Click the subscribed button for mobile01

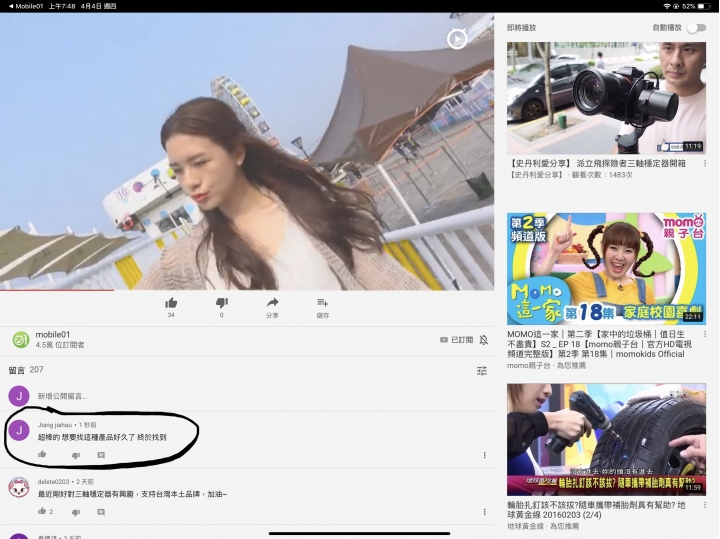coord(456,340)
